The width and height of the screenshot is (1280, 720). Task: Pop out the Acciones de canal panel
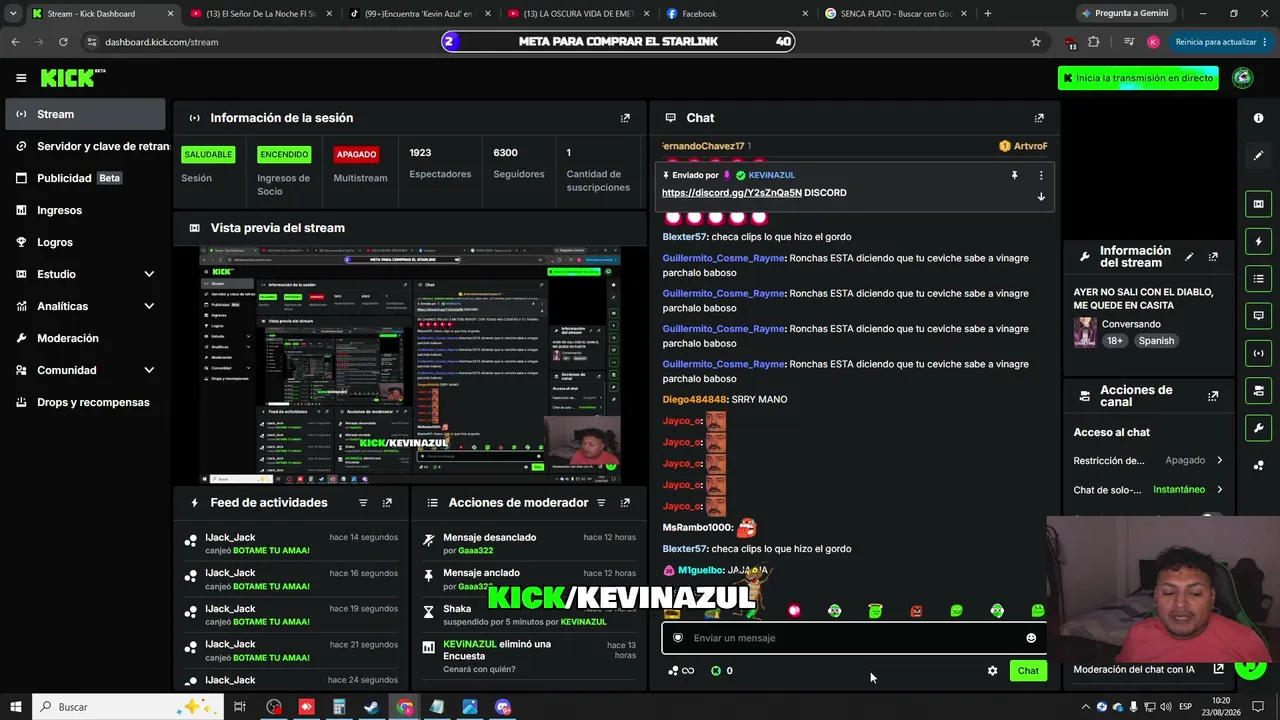pyautogui.click(x=1213, y=396)
